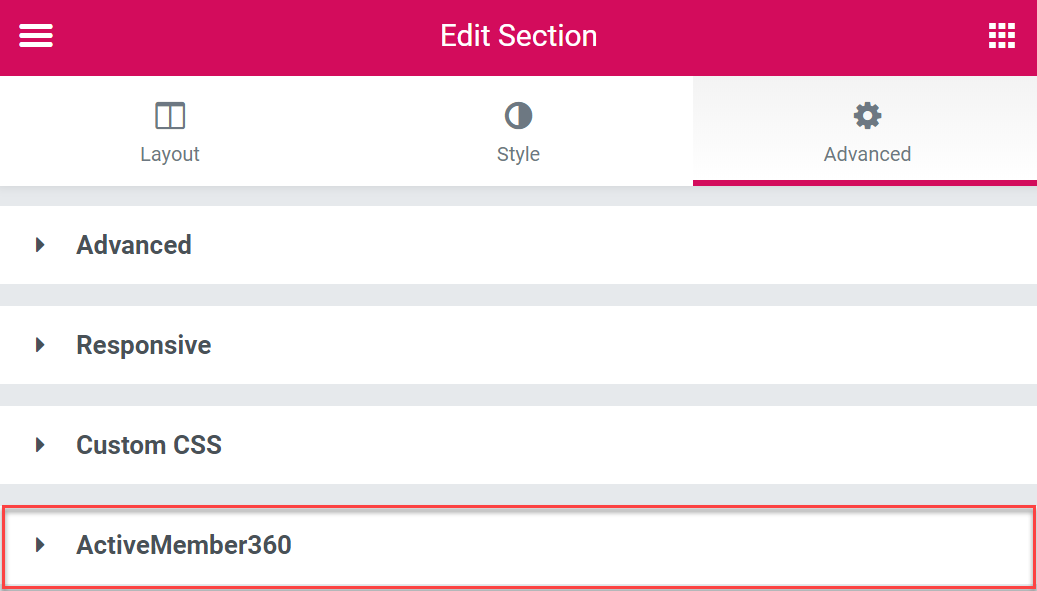Open the Responsive section heading text
The width and height of the screenshot is (1037, 591).
click(144, 344)
